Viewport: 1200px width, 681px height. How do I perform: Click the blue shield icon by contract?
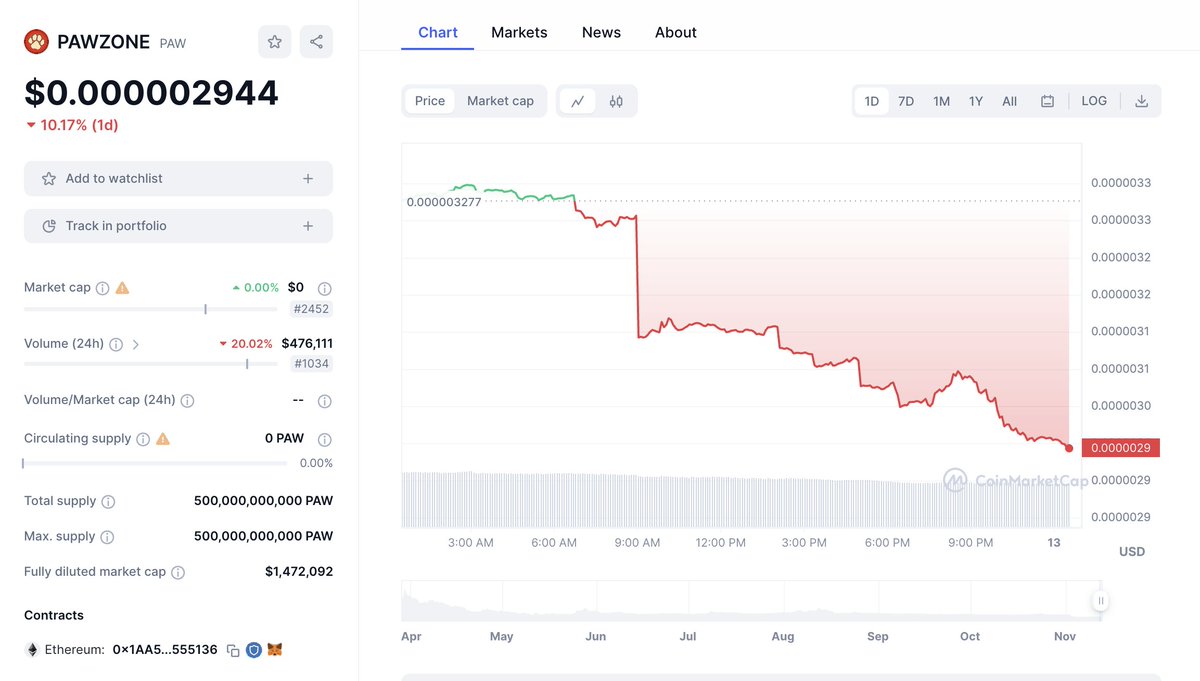tap(254, 650)
